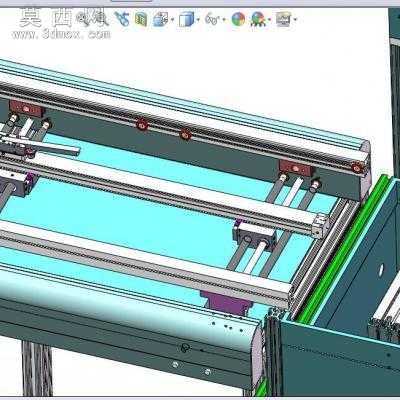Click the Apply Scene icon
Screen dimensions: 400x400
(258, 19)
